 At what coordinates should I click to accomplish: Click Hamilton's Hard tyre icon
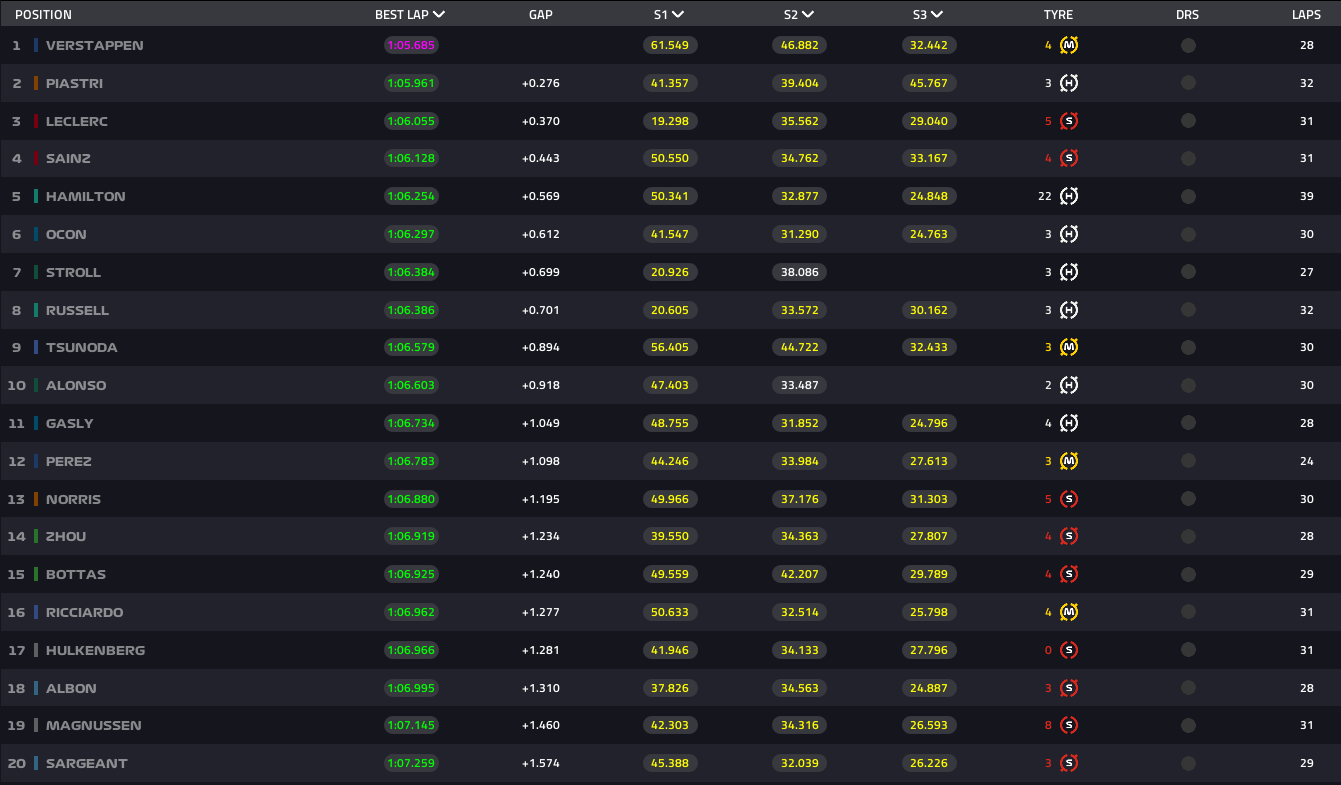pos(1069,196)
